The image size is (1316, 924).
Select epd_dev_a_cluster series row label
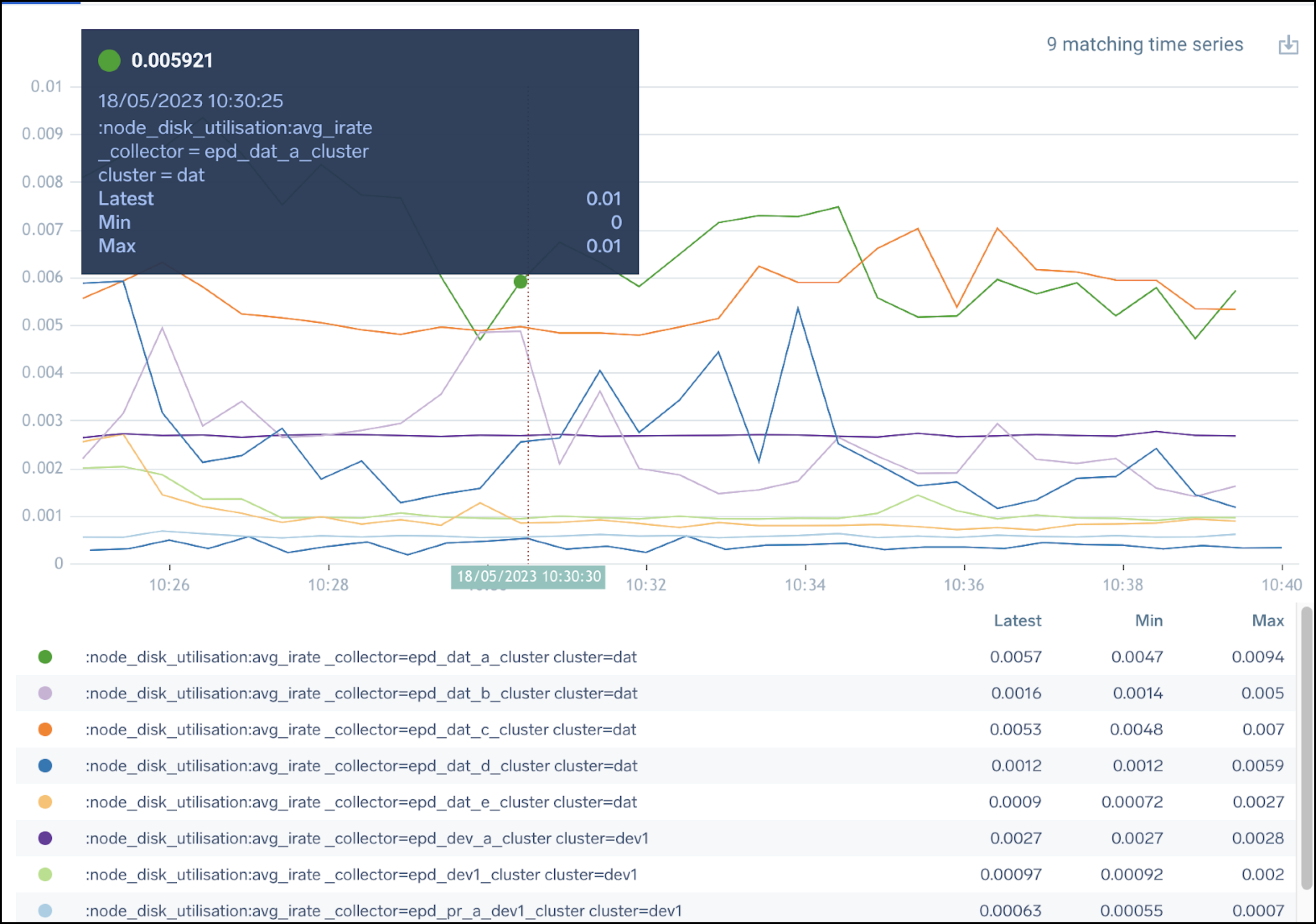point(367,838)
